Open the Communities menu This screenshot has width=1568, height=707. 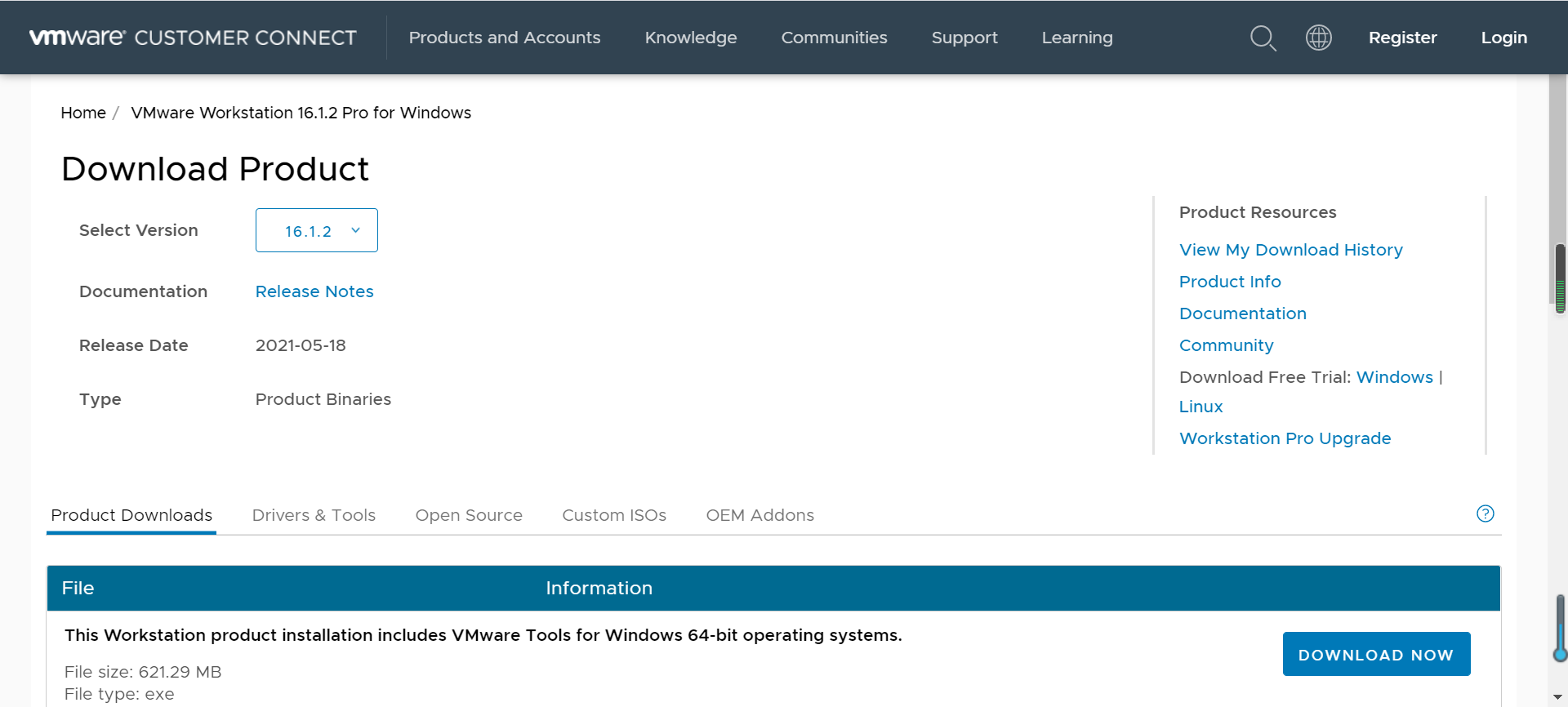point(834,38)
